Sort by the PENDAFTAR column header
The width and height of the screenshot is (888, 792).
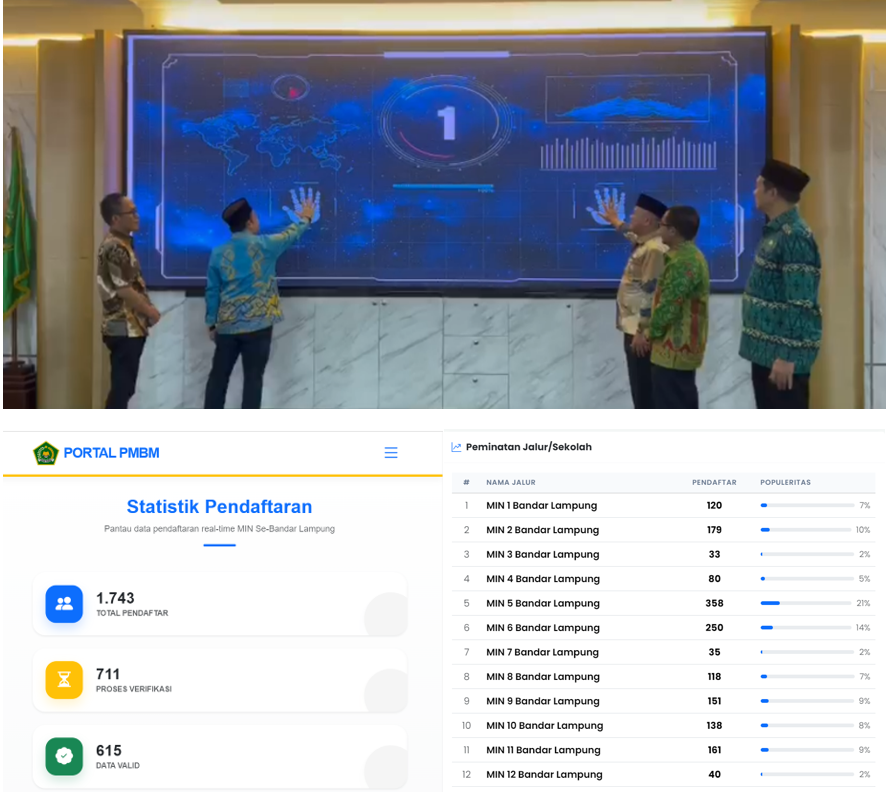714,482
